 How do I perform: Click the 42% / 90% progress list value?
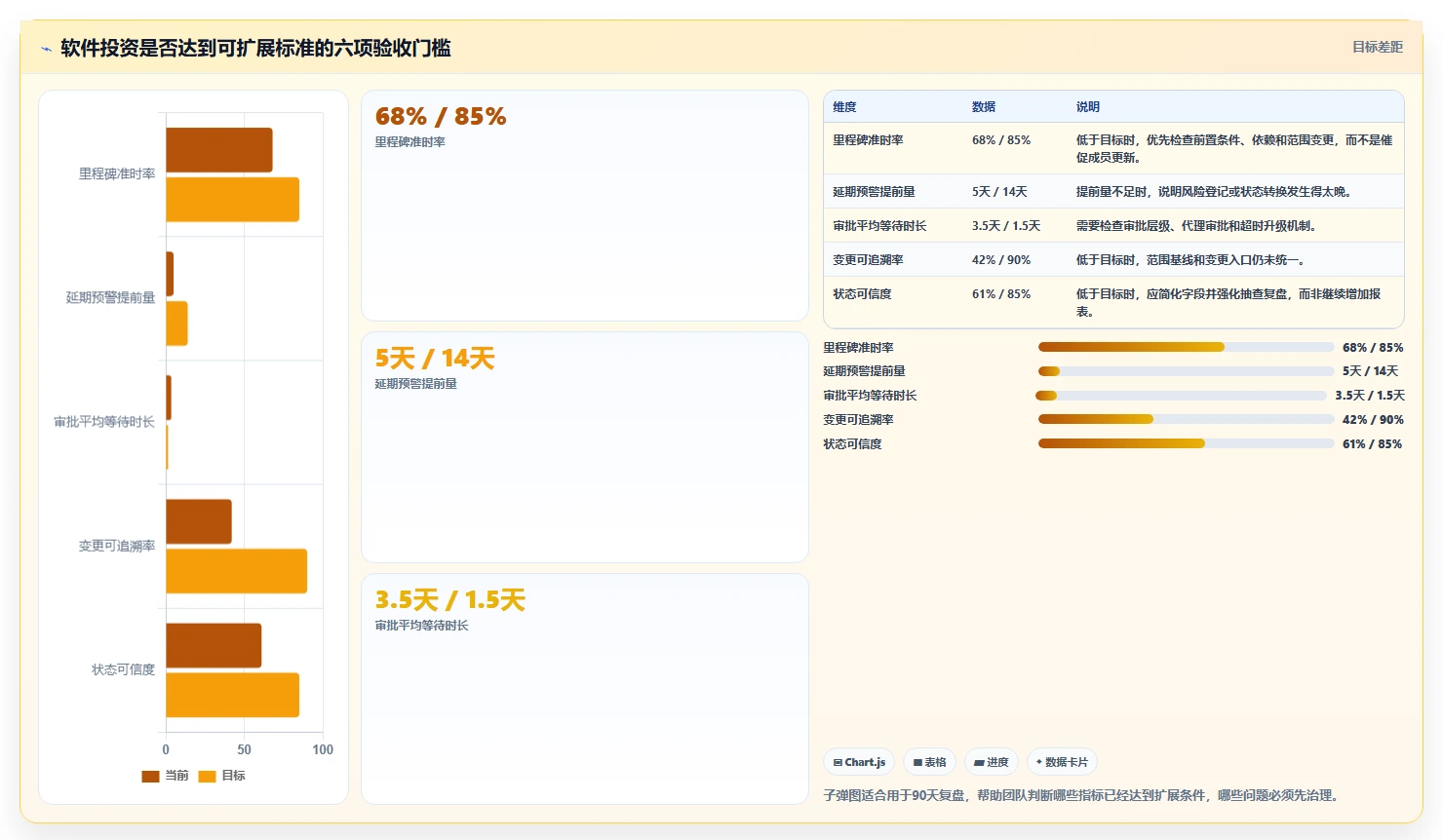pos(1373,420)
